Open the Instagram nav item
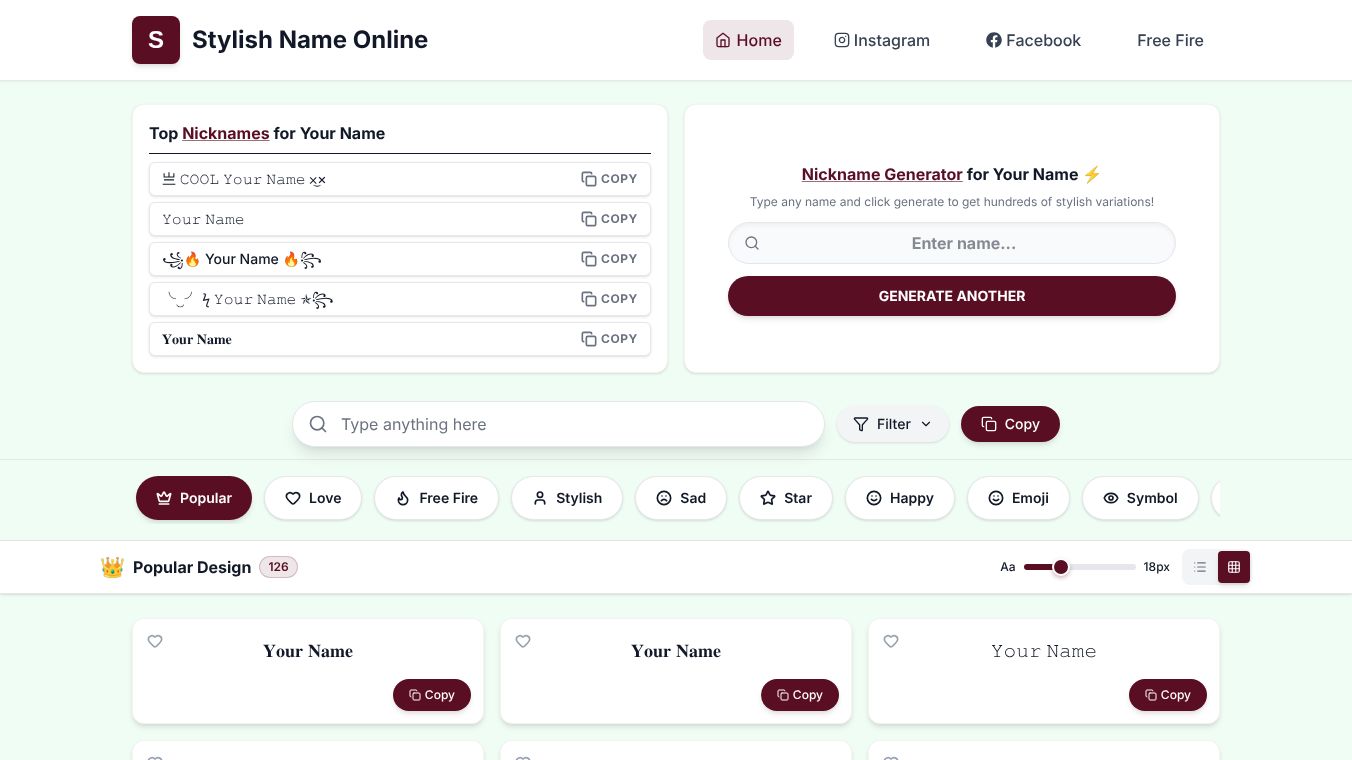Viewport: 1352px width, 760px height. click(882, 40)
